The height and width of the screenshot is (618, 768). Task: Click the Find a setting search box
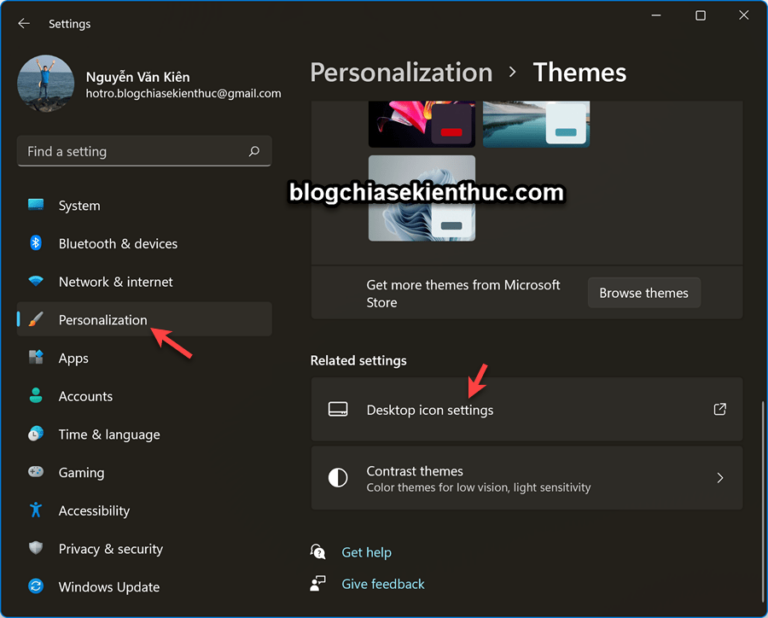[134, 152]
